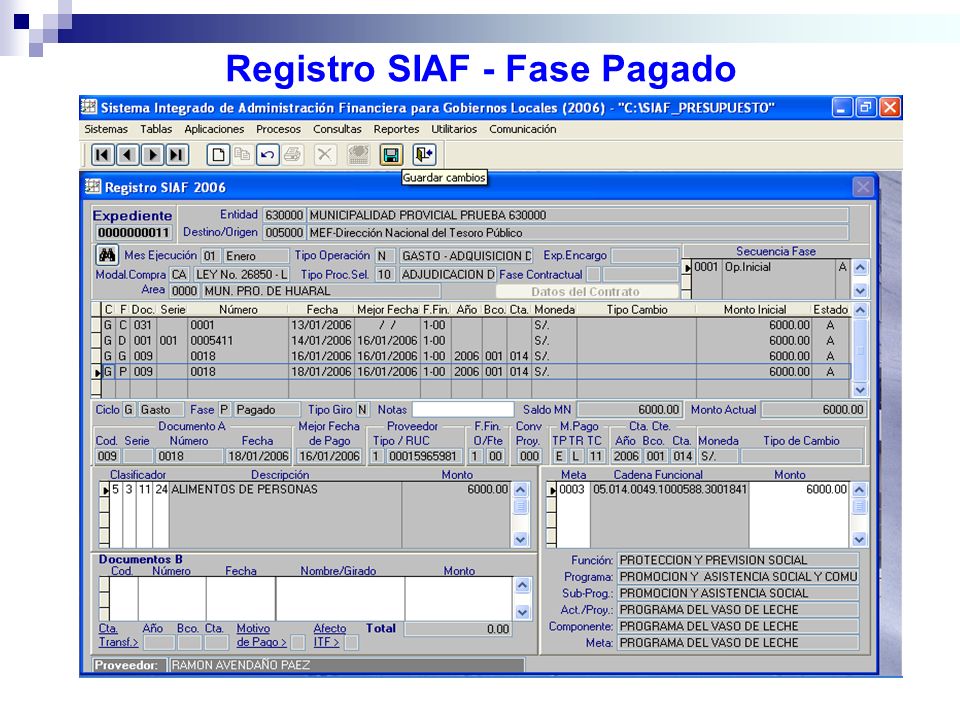This screenshot has height=720, width=960.
Task: Click the Función field PROTECCION Y PREVISION SOCIAL
Action: pyautogui.click(x=738, y=560)
